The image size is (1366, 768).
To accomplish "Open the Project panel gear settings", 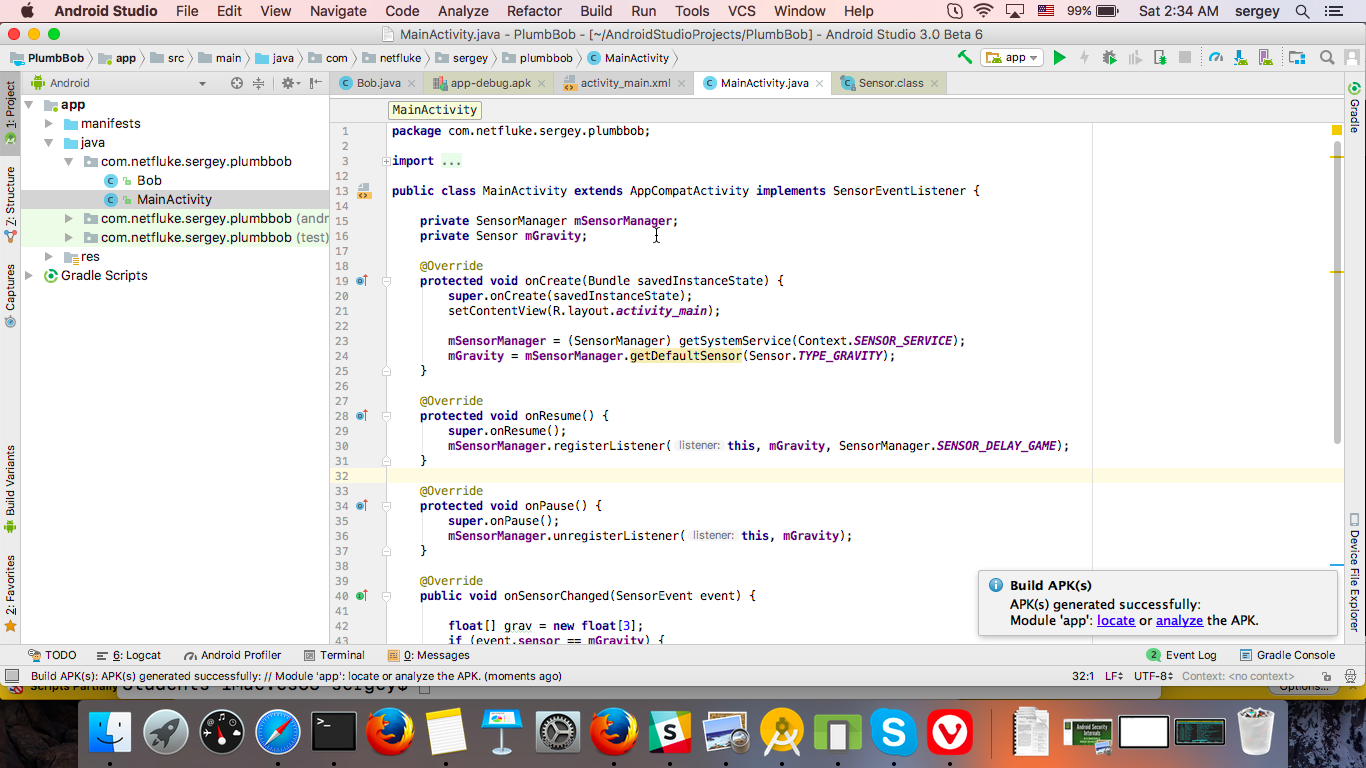I will 290,83.
